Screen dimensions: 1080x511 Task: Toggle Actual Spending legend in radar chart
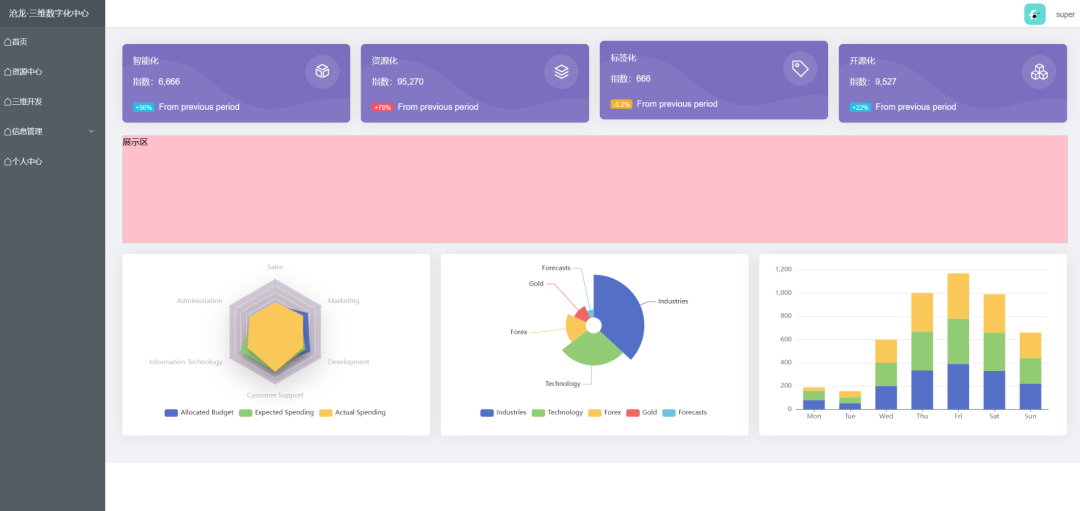pos(352,413)
